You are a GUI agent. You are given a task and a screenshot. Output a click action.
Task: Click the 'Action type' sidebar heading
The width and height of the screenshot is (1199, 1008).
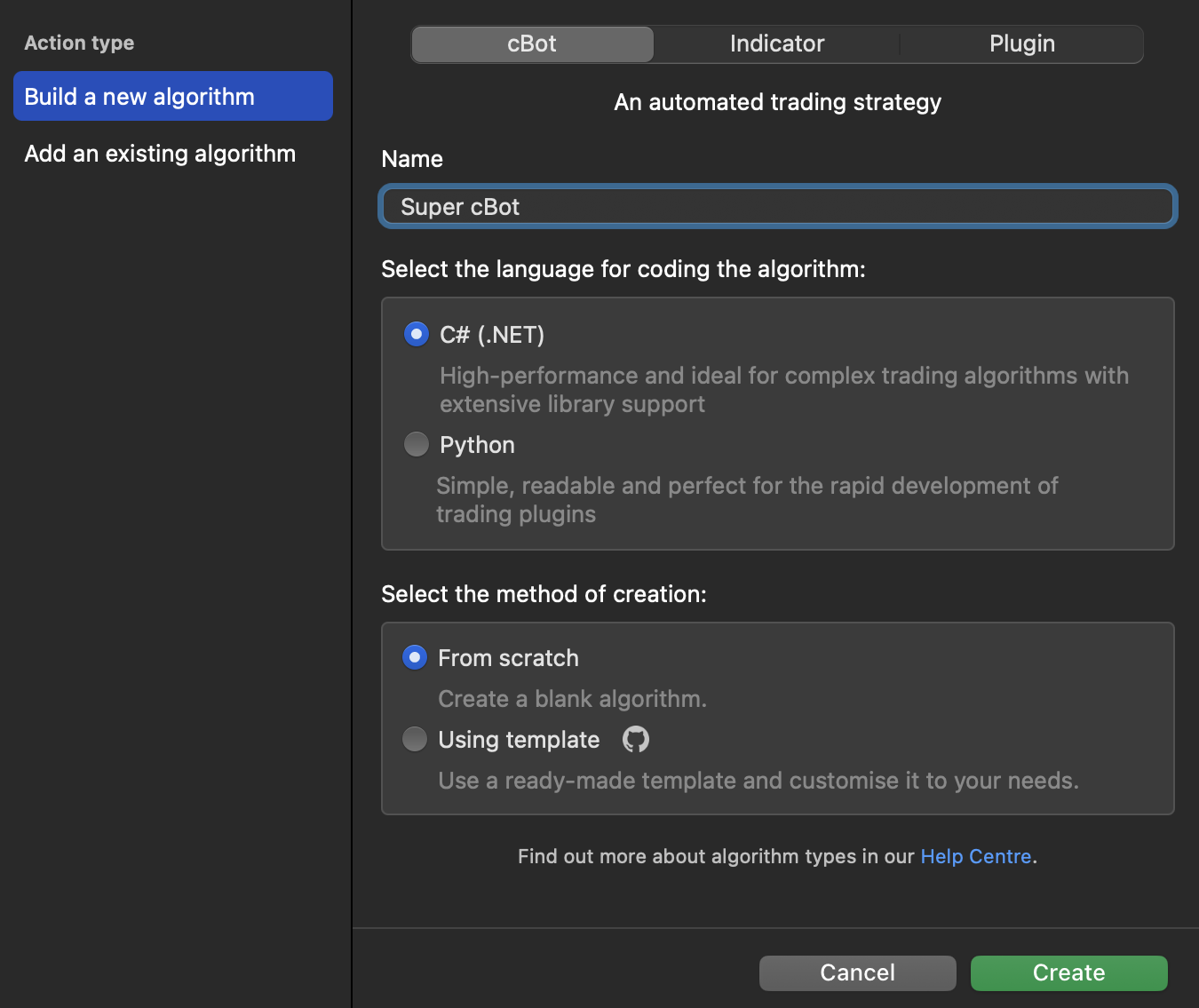pos(79,43)
